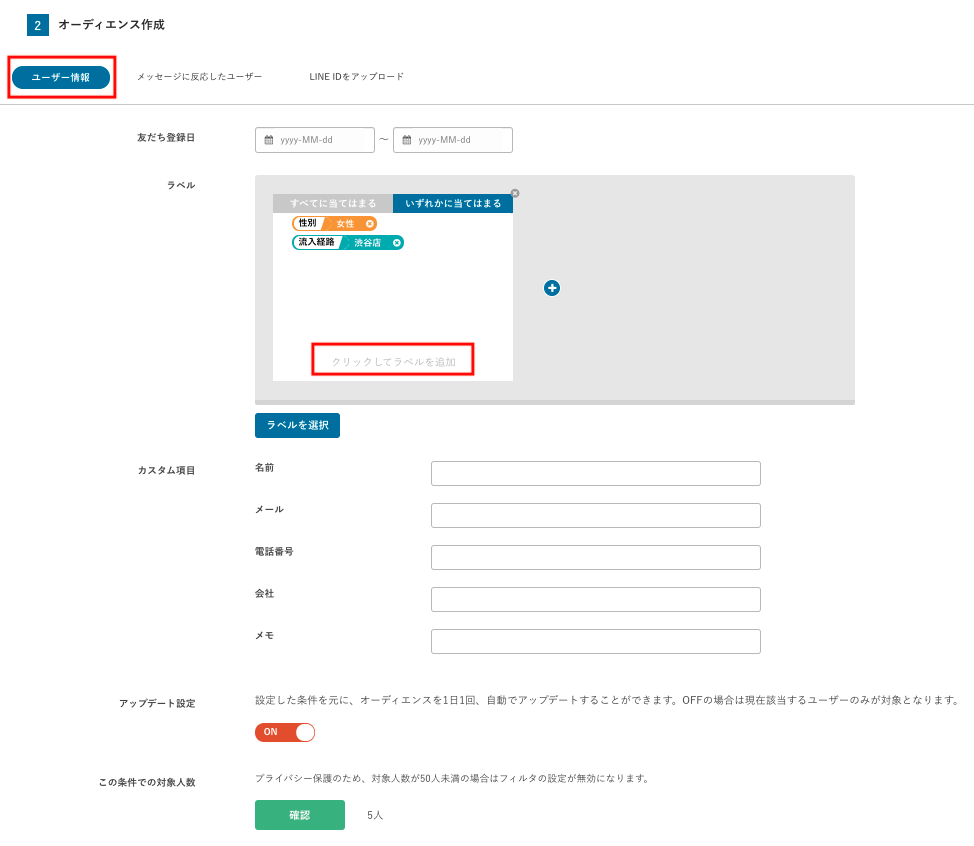Remove the 渋谷店 label tag

pyautogui.click(x=396, y=243)
